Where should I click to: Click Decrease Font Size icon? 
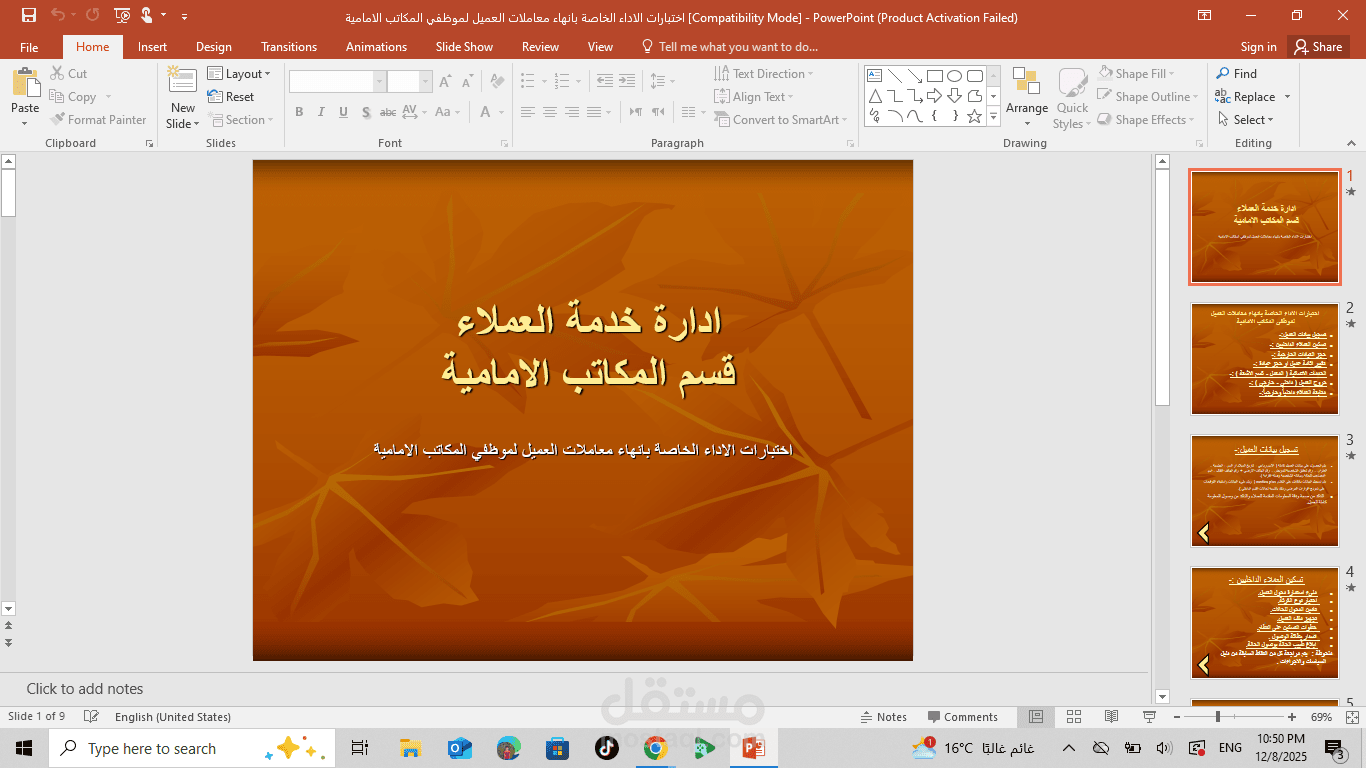click(x=469, y=82)
